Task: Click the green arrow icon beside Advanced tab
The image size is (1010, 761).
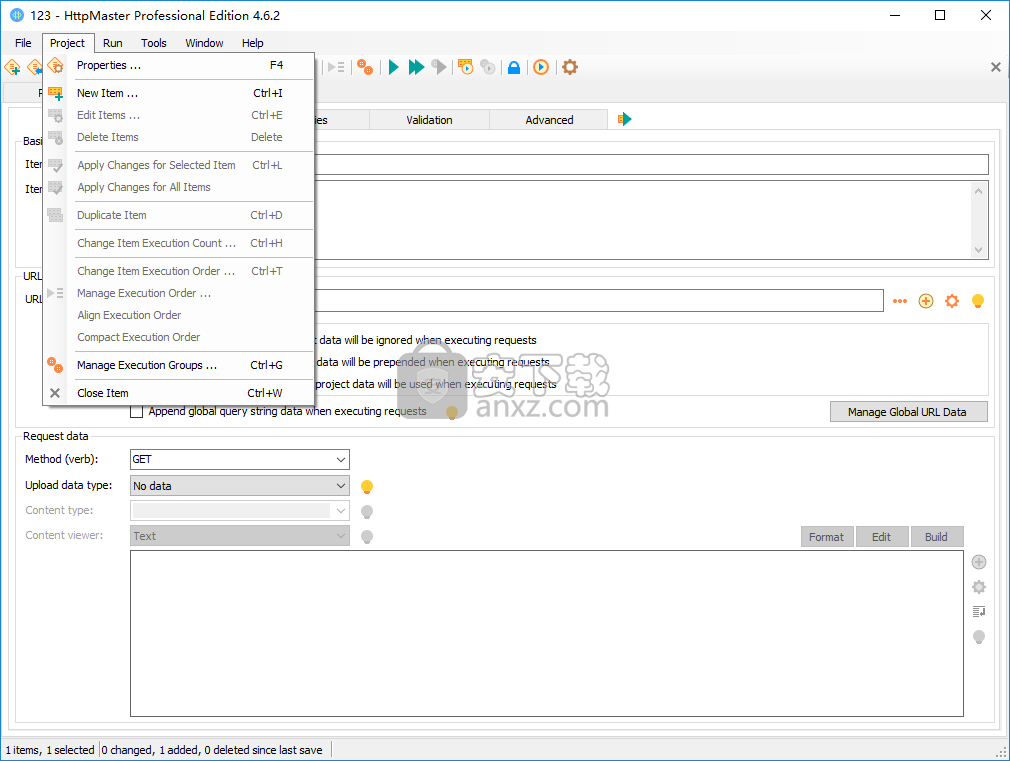Action: 625,119
